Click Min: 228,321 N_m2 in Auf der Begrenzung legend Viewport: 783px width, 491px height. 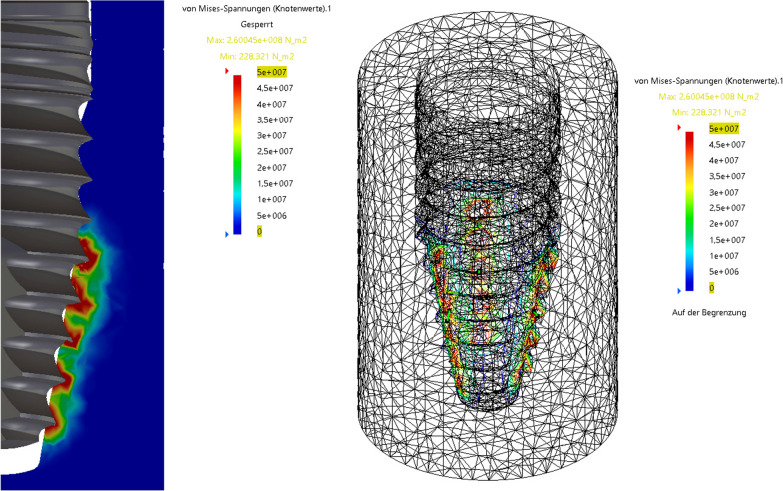(709, 112)
